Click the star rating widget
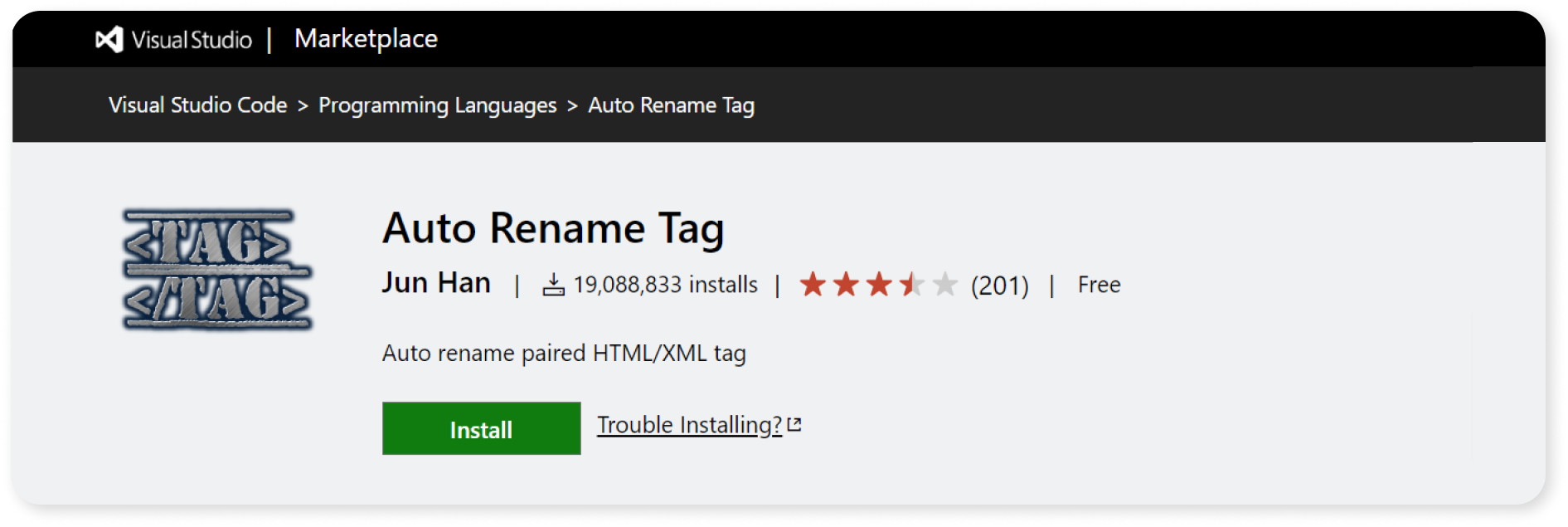 (x=878, y=285)
